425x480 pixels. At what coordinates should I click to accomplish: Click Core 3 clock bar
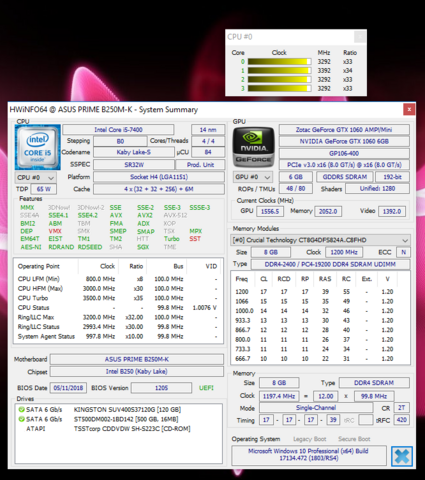[279, 88]
